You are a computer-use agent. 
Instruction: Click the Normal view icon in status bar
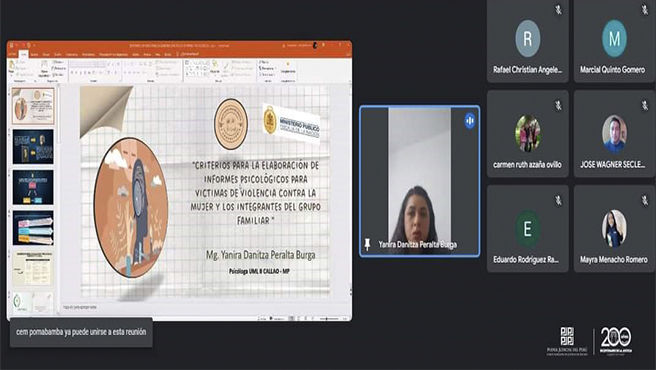pos(291,319)
